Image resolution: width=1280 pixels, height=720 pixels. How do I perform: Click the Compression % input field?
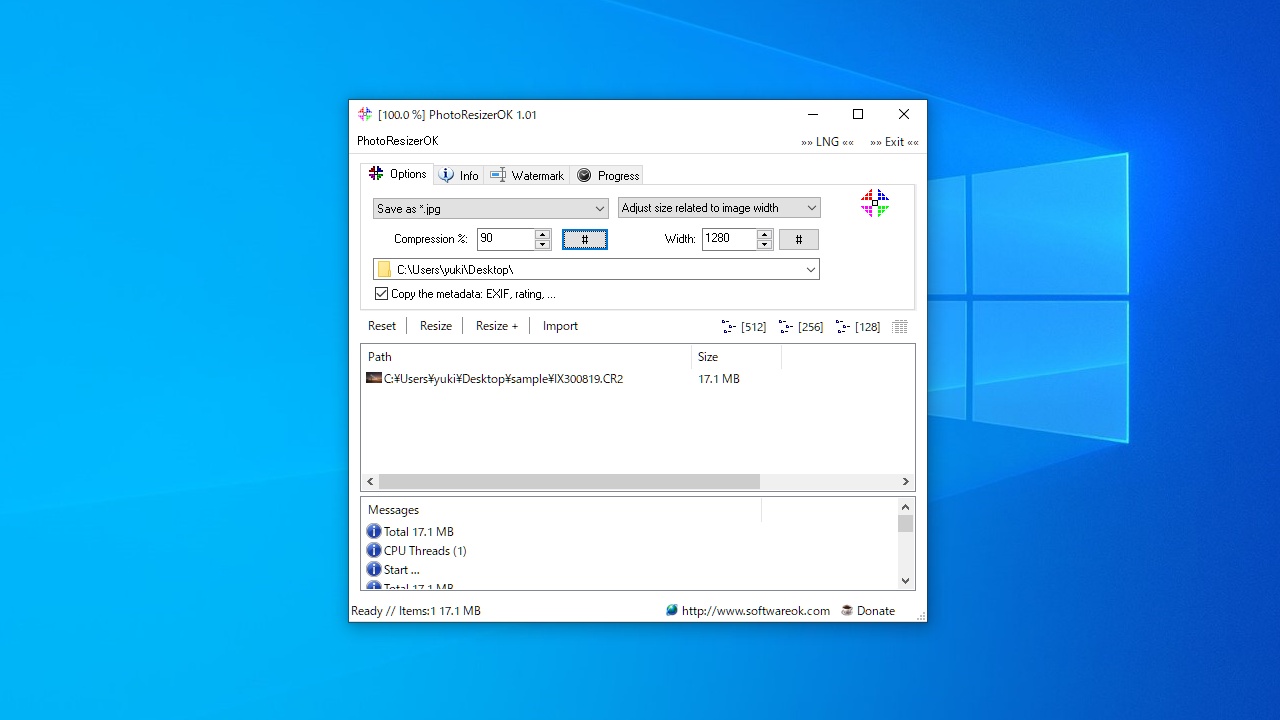pyautogui.click(x=506, y=239)
